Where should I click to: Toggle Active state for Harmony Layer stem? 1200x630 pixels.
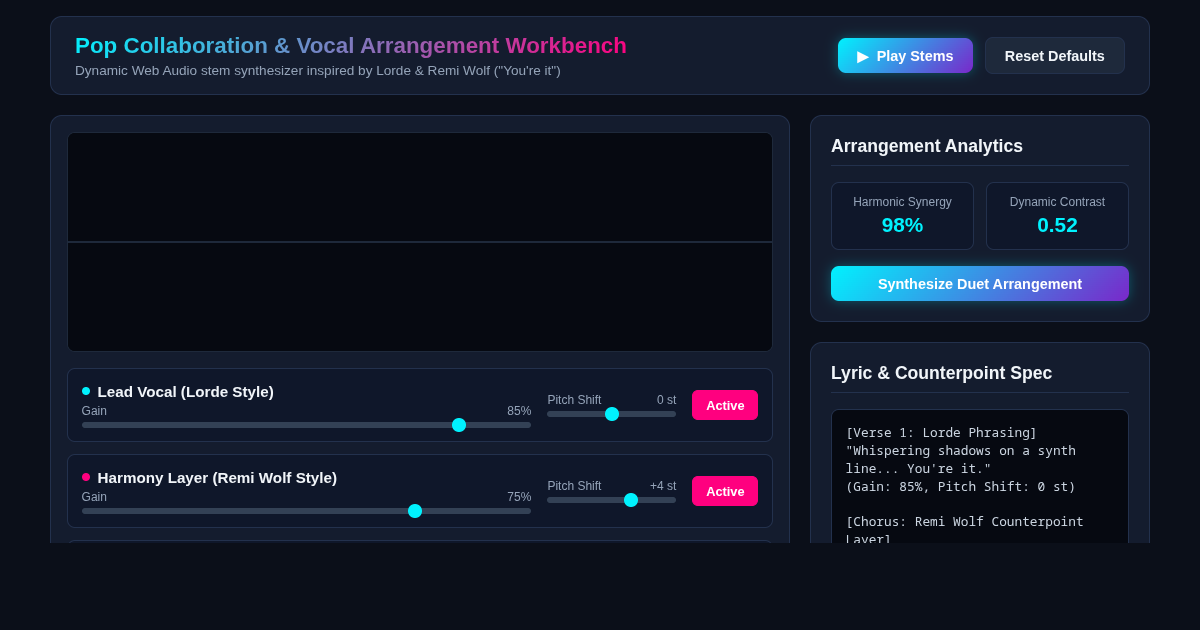[x=725, y=491]
